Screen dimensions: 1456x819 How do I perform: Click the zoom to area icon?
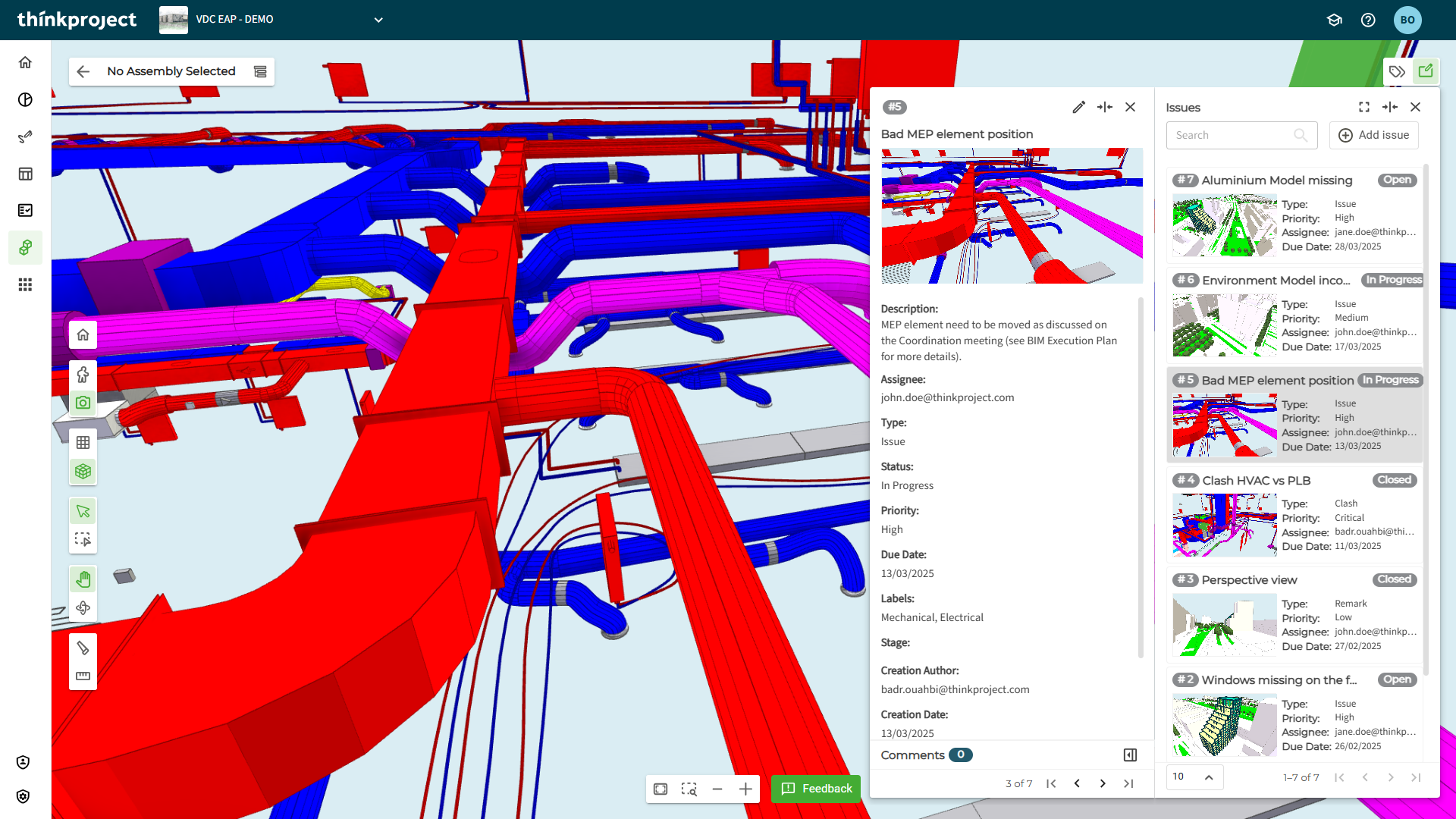tap(689, 789)
